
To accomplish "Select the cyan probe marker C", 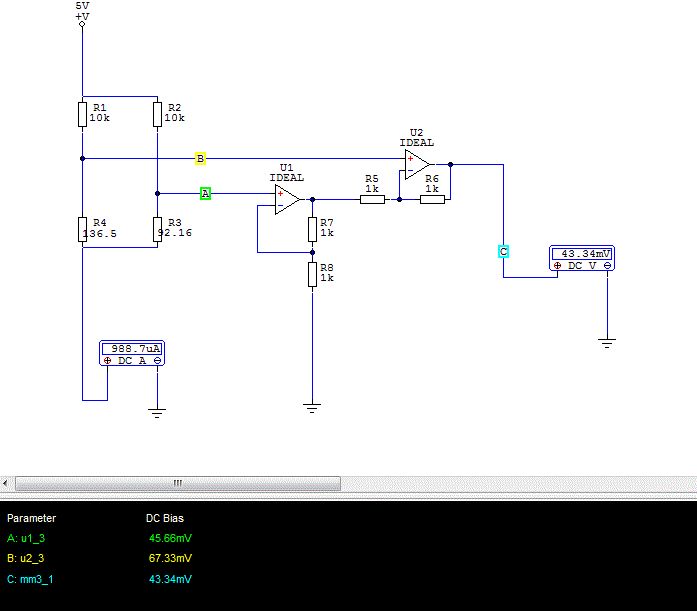I will (x=503, y=252).
